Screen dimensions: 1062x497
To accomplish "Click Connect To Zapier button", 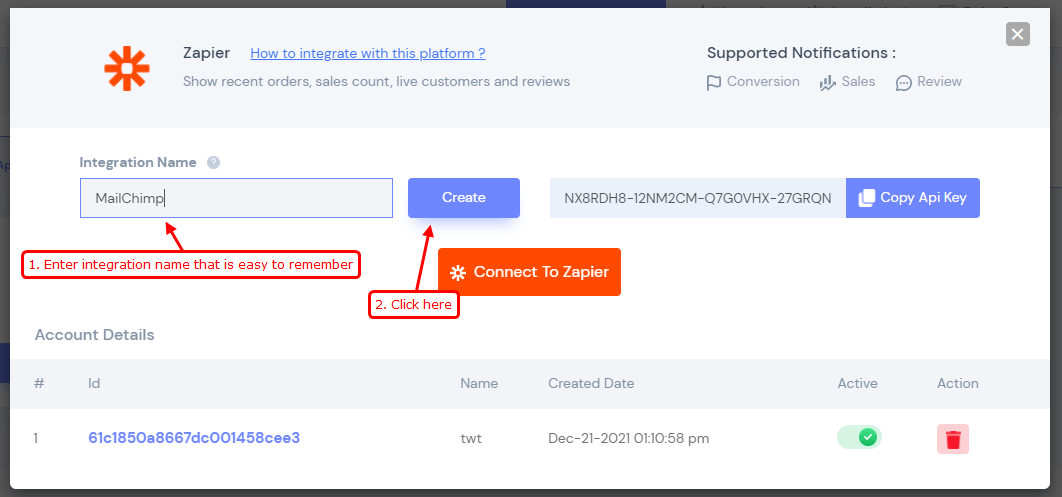I will click(x=530, y=272).
